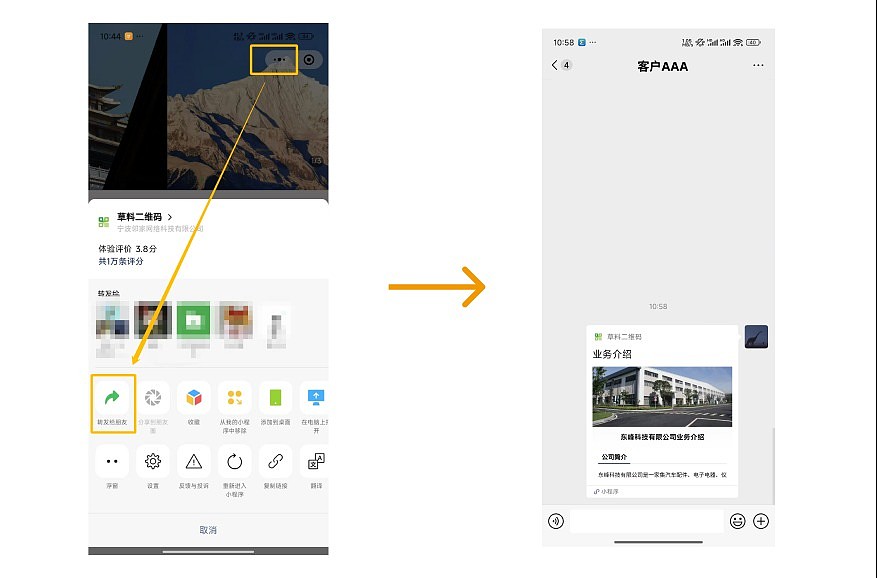Tap the 重新进入小程序 reload icon
Image resolution: width=877 pixels, height=578 pixels.
(234, 462)
